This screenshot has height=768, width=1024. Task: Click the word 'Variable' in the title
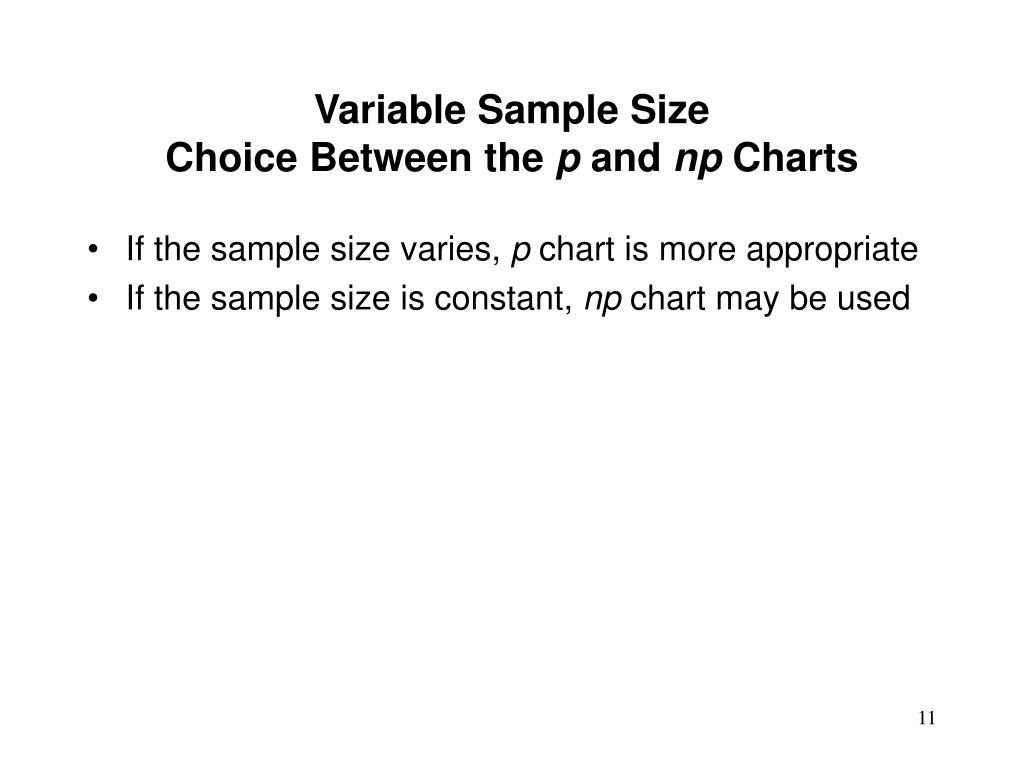pos(390,110)
